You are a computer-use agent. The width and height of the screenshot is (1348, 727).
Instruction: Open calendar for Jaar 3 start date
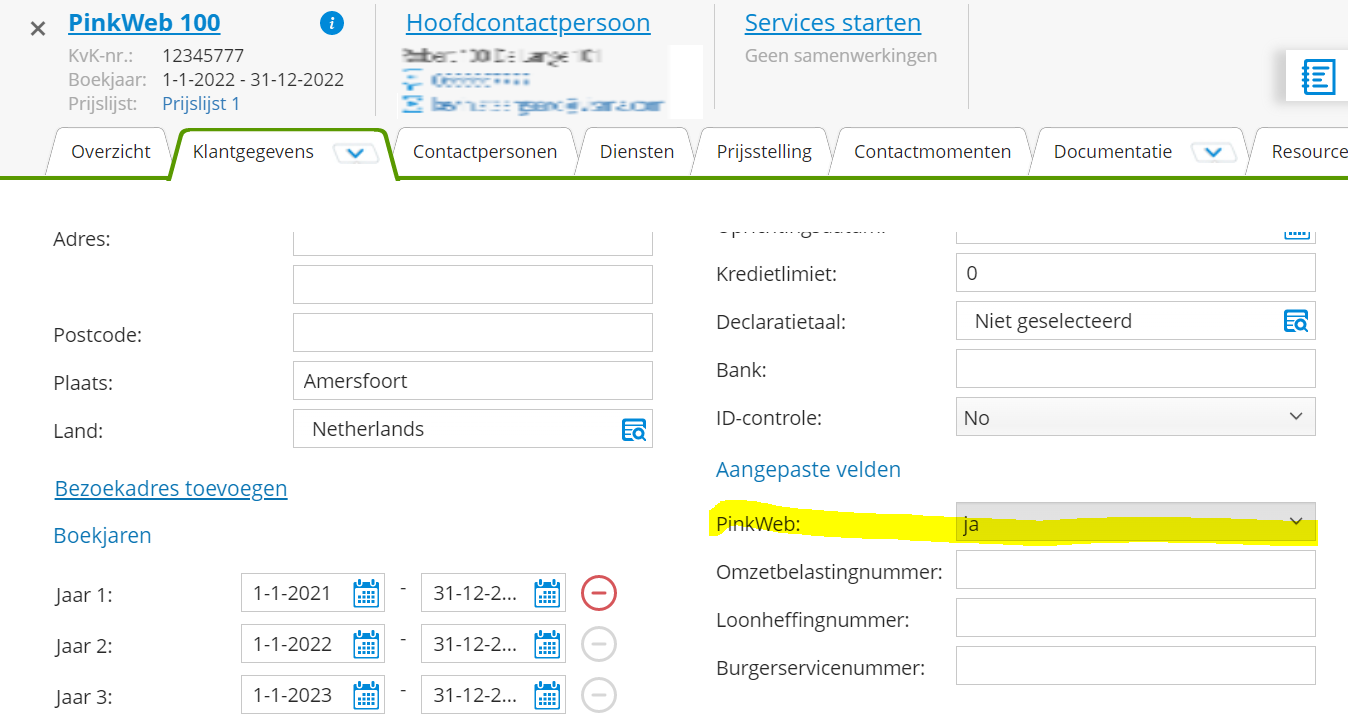367,696
